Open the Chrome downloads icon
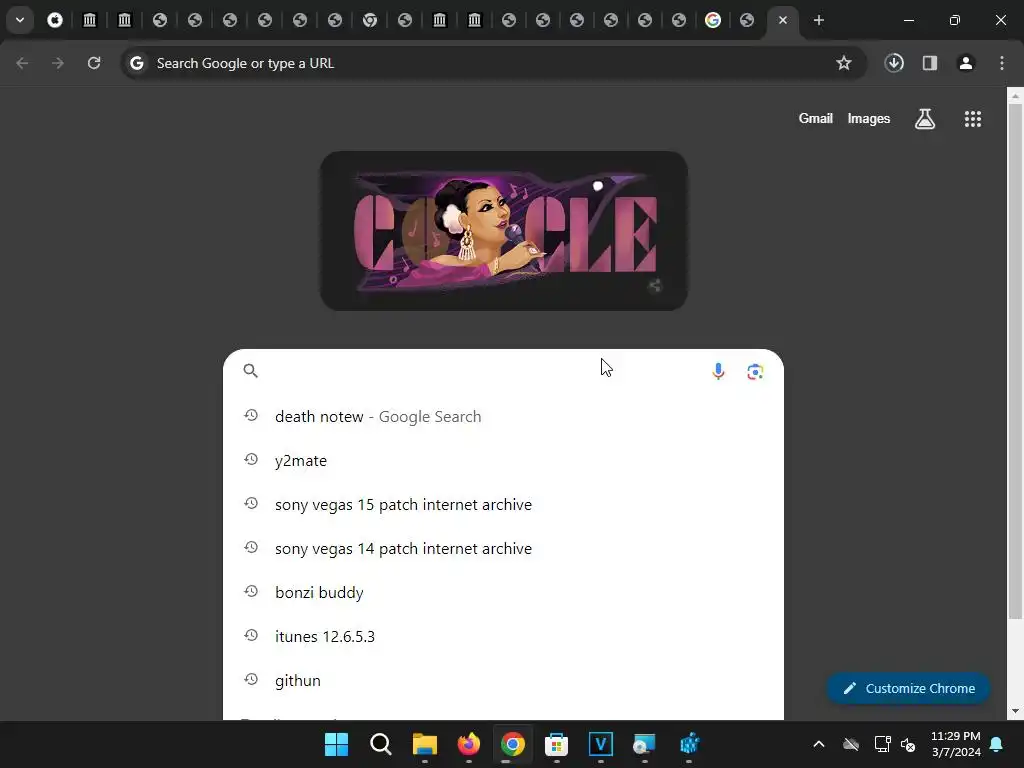The width and height of the screenshot is (1024, 768). 894,63
